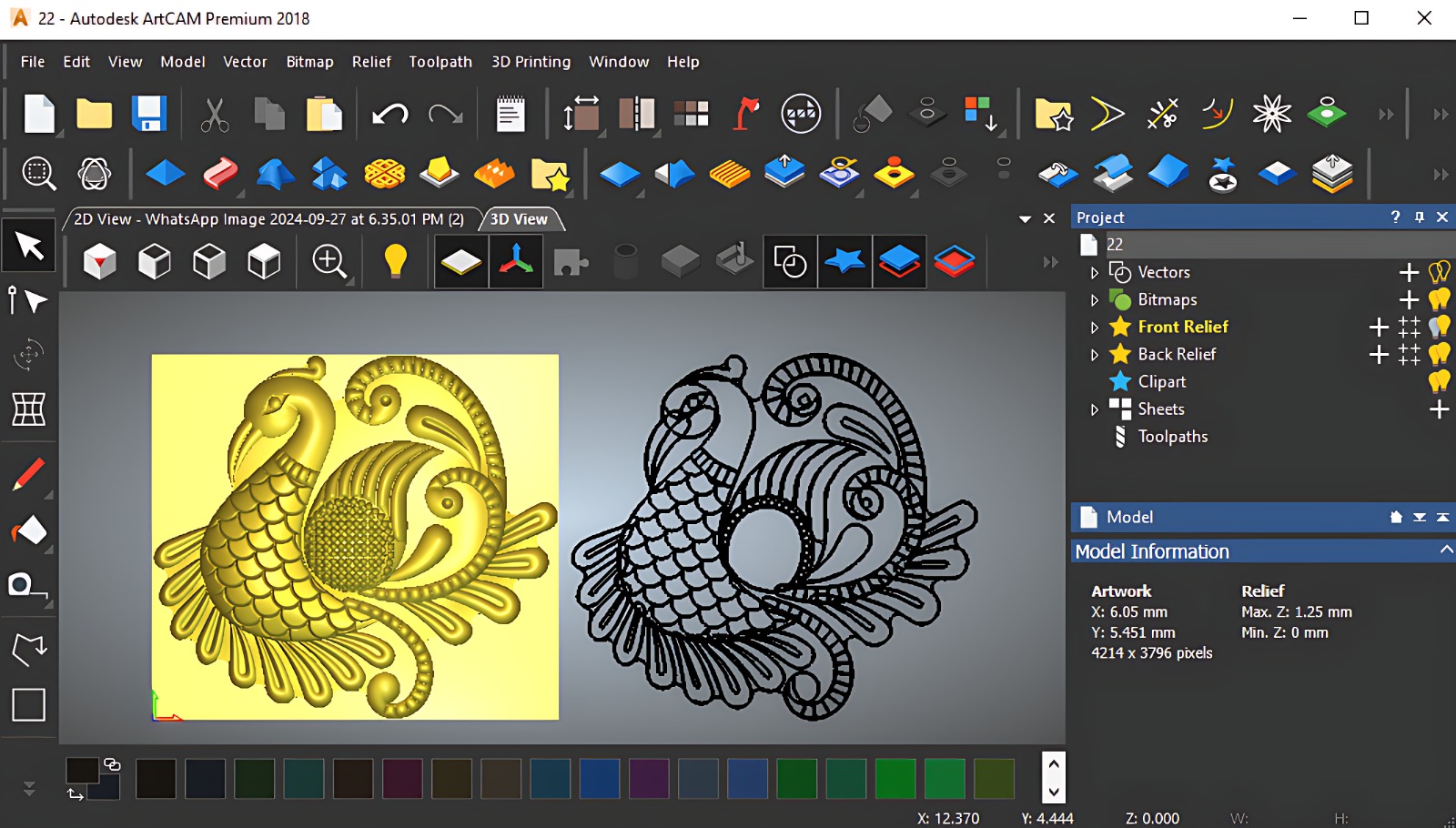Click the red Extrude ribbon icon
Screen dimensions: 1456x828
tap(220, 173)
